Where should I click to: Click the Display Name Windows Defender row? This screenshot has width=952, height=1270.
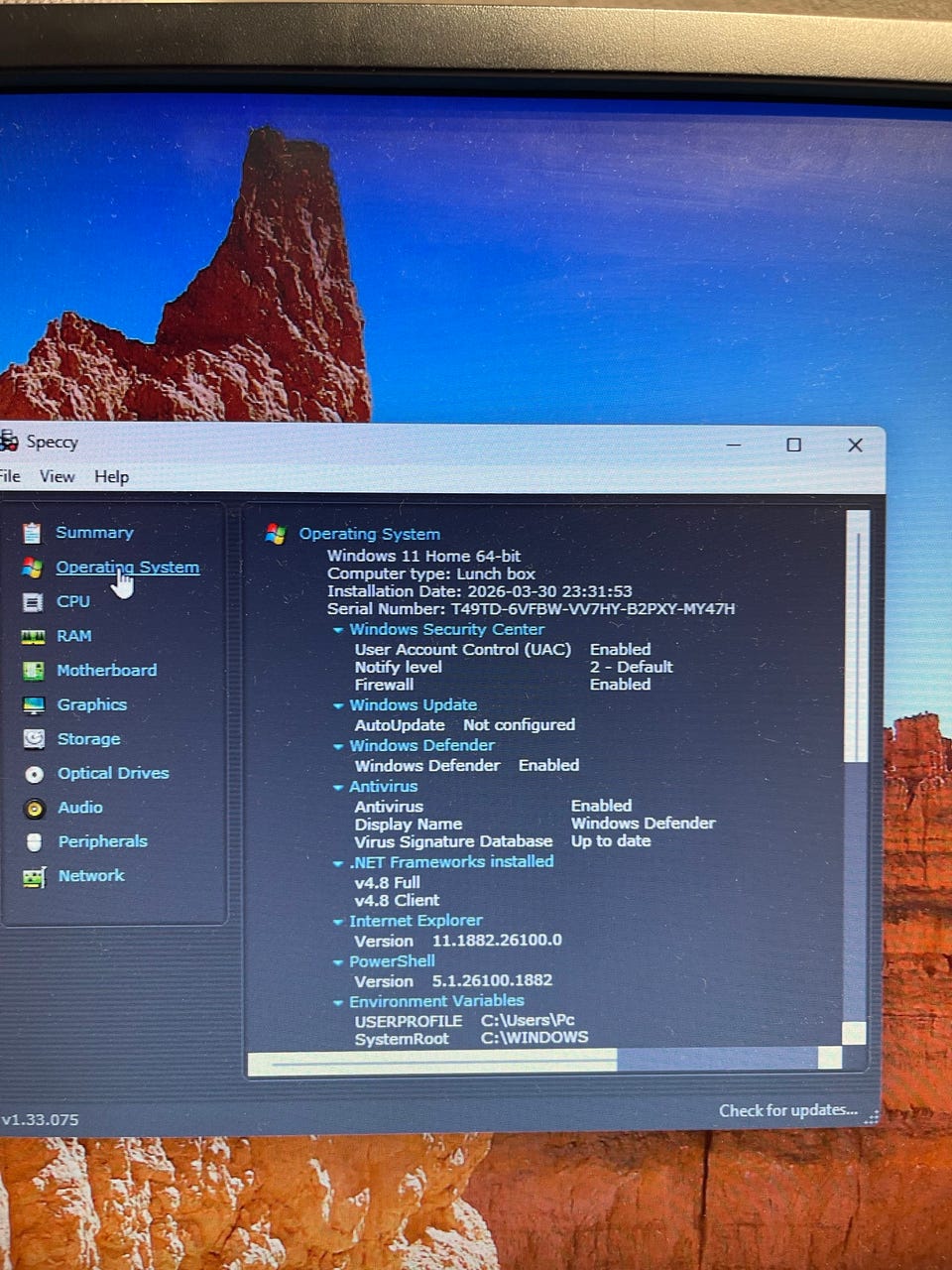pos(535,824)
